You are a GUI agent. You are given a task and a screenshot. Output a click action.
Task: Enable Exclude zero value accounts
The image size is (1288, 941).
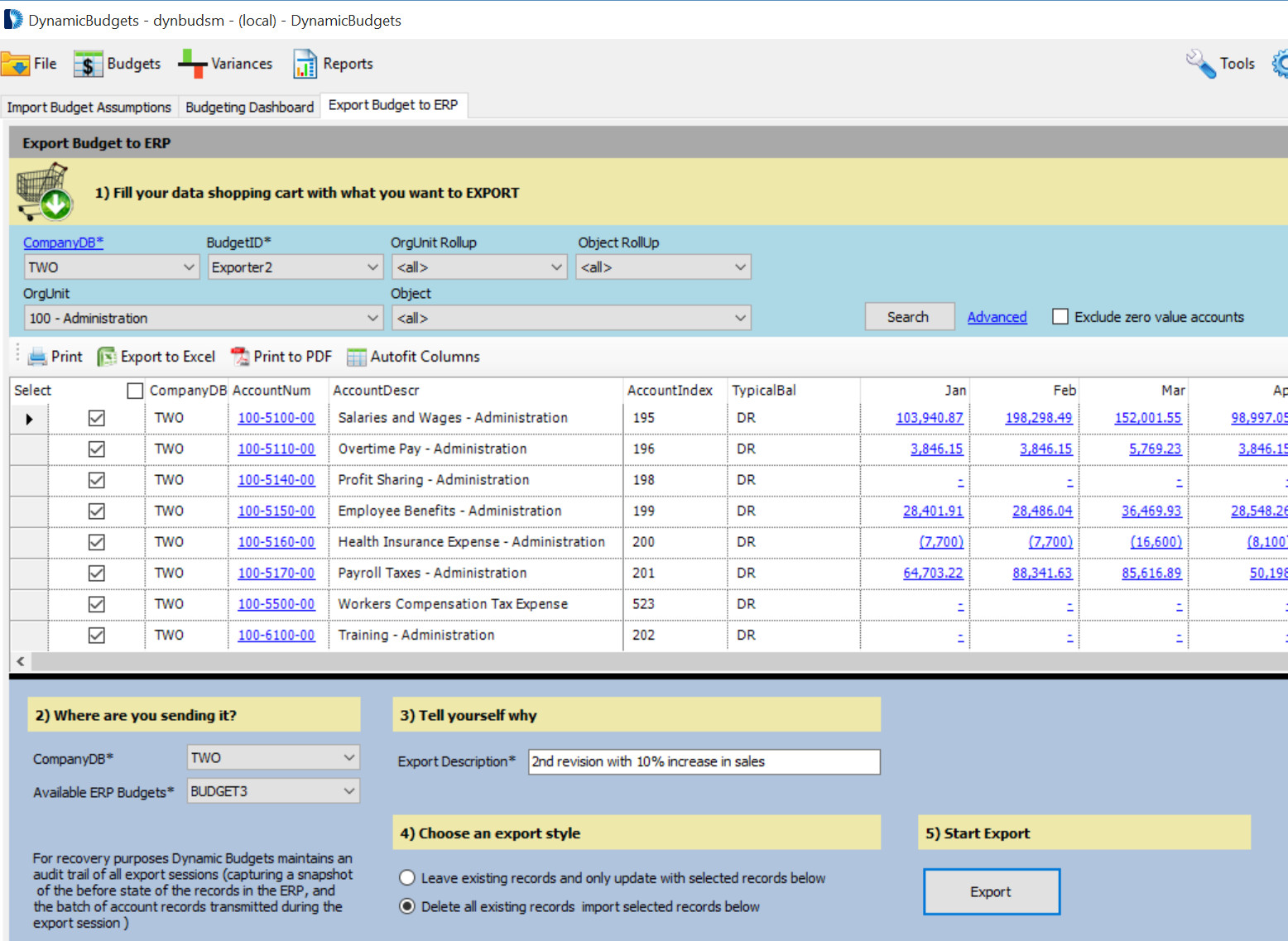pyautogui.click(x=1060, y=316)
